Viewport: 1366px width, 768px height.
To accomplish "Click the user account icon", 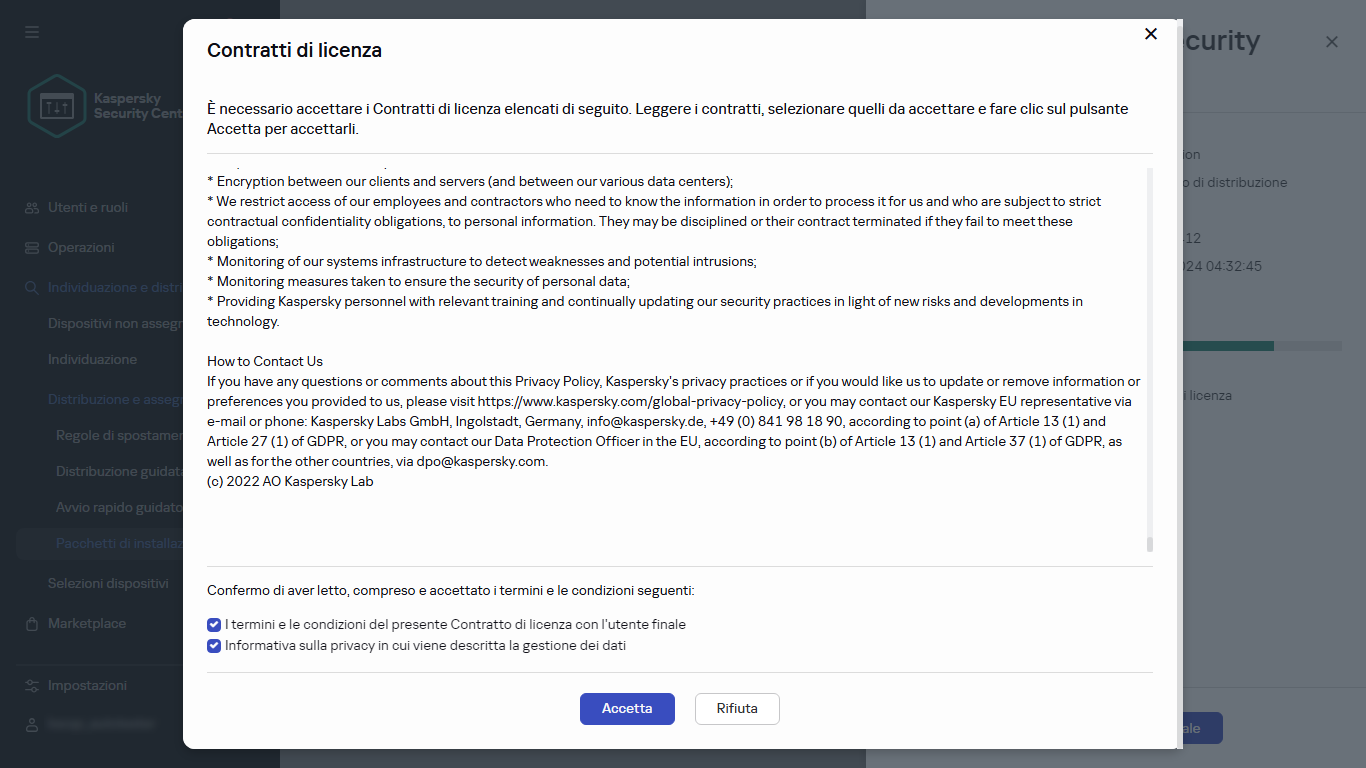I will click(32, 725).
